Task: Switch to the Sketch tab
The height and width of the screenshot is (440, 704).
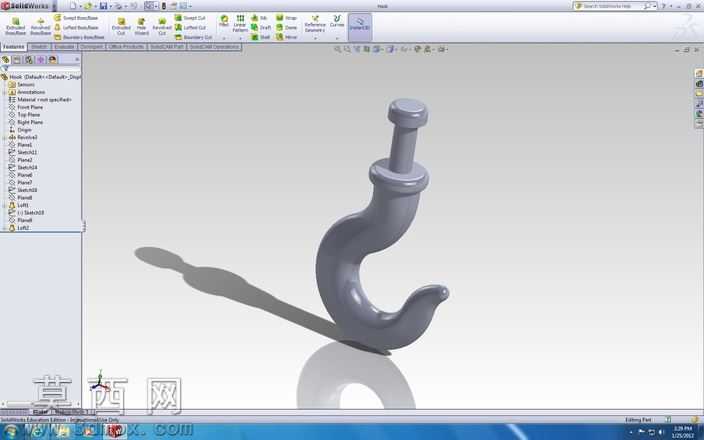Action: (39, 47)
